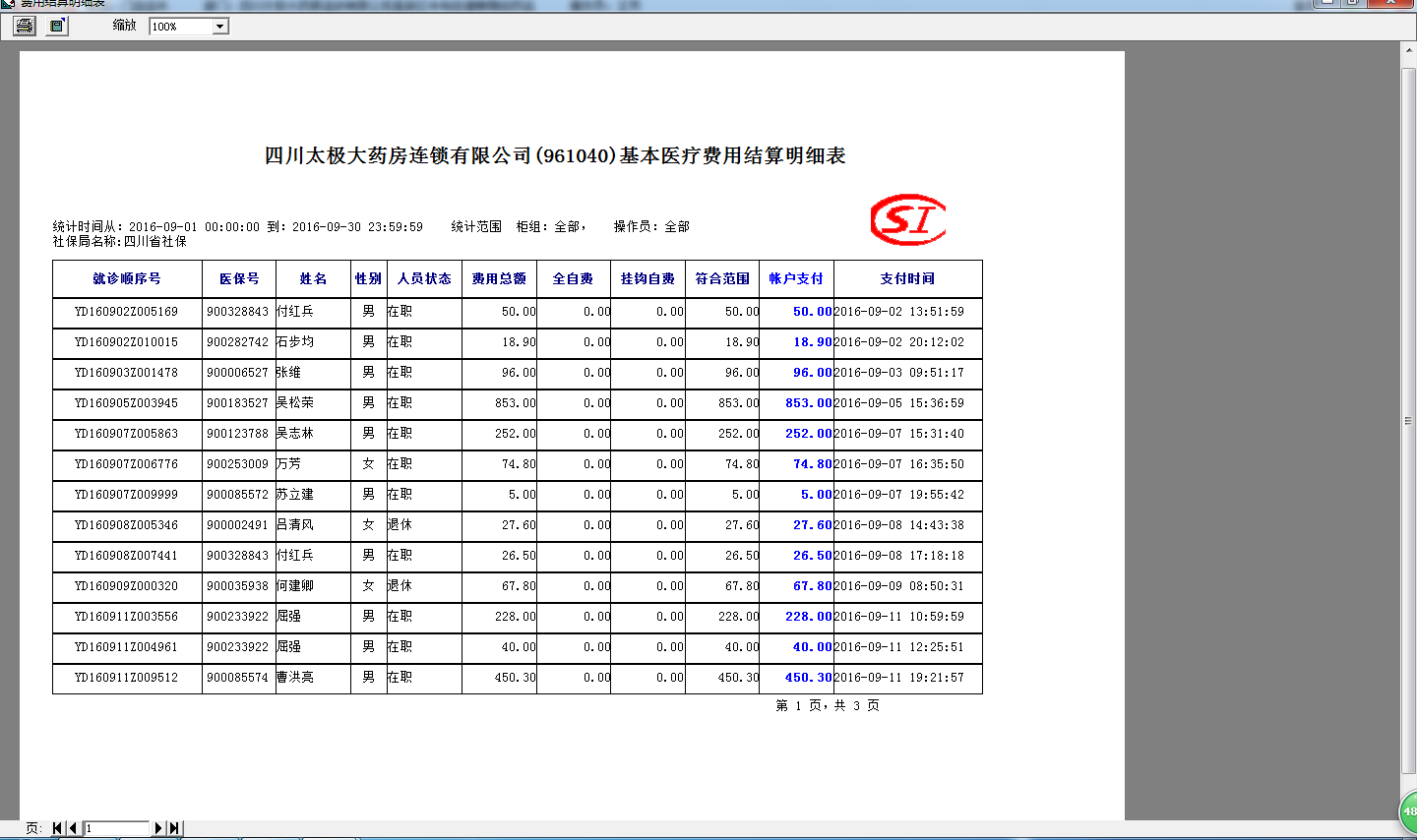Click the vertical scrollbar thumb

point(1409,421)
